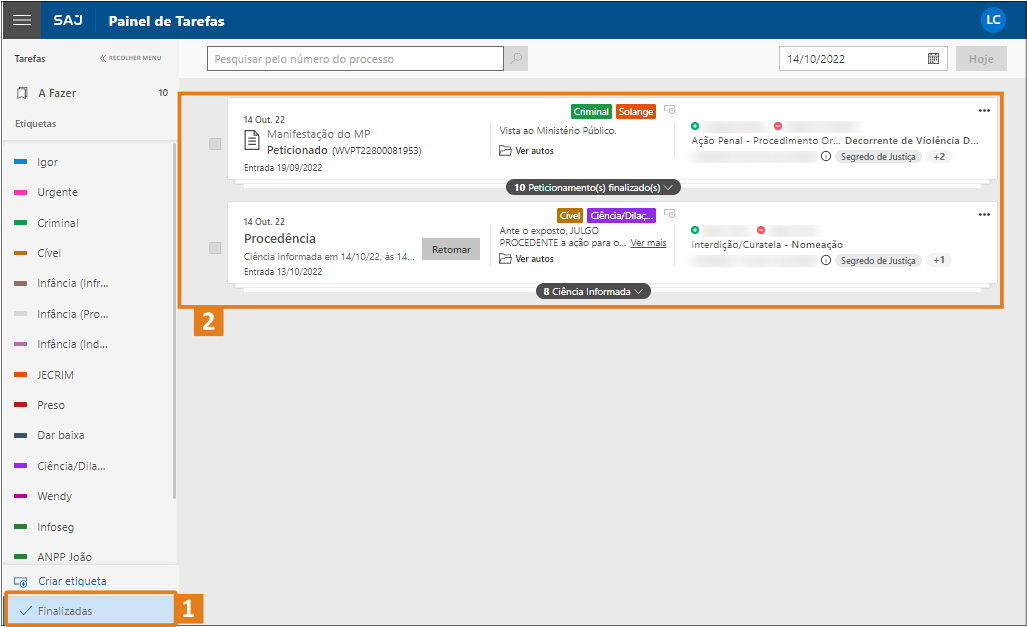Select Finalizadas in the sidebar
The height and width of the screenshot is (627, 1027).
coord(65,610)
